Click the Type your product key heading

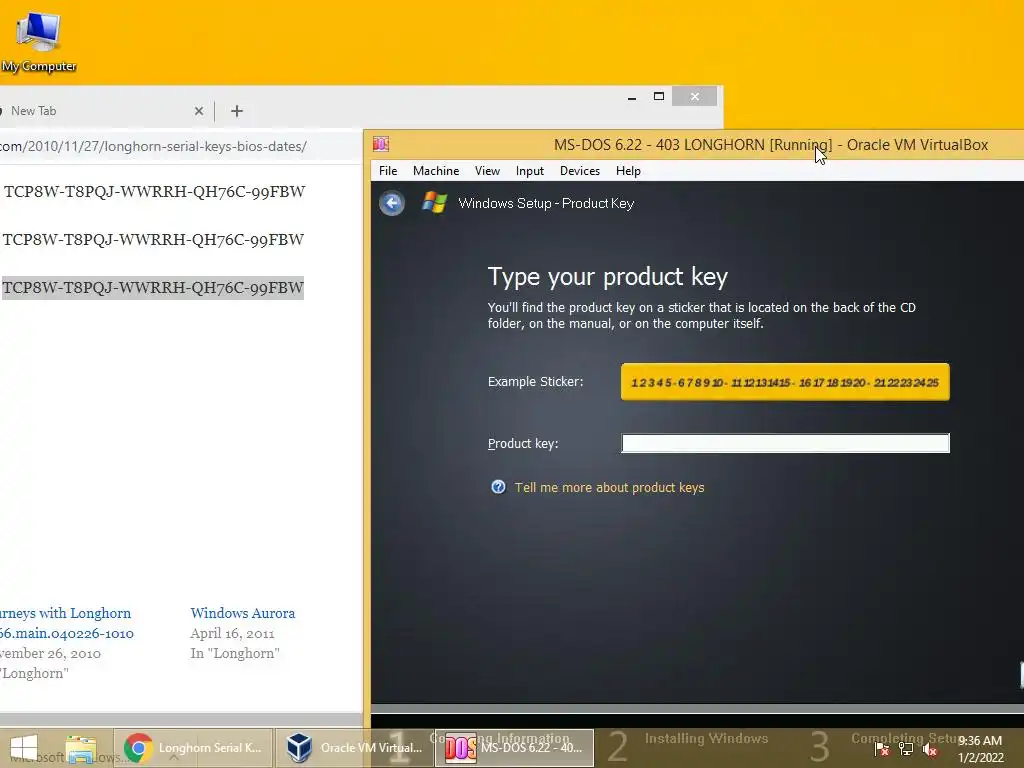pos(607,277)
